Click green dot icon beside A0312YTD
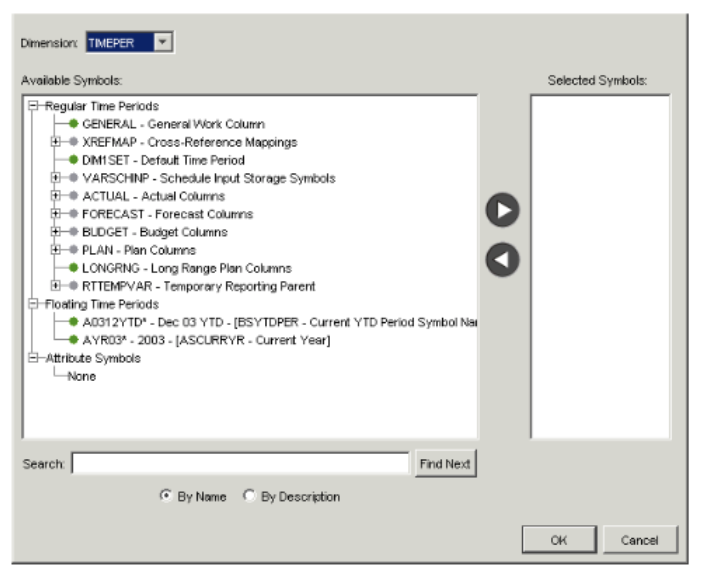This screenshot has height=580, width=724. (74, 322)
